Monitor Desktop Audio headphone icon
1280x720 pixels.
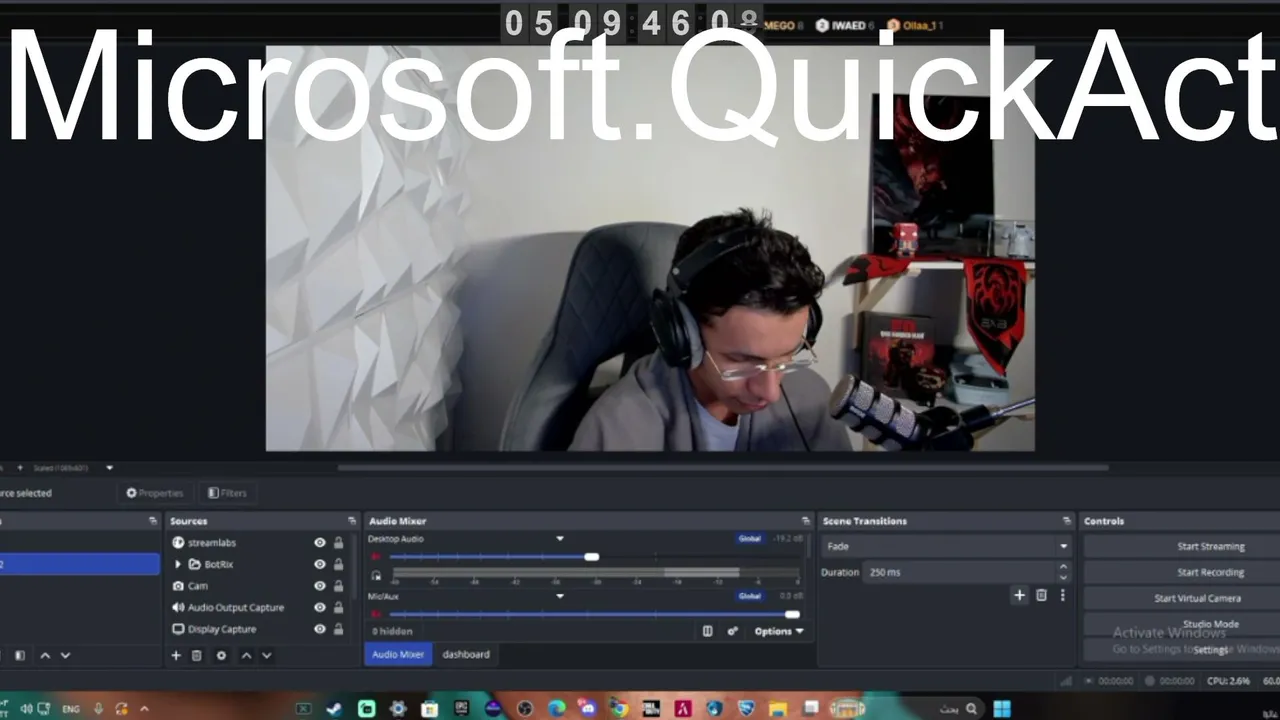[x=376, y=576]
